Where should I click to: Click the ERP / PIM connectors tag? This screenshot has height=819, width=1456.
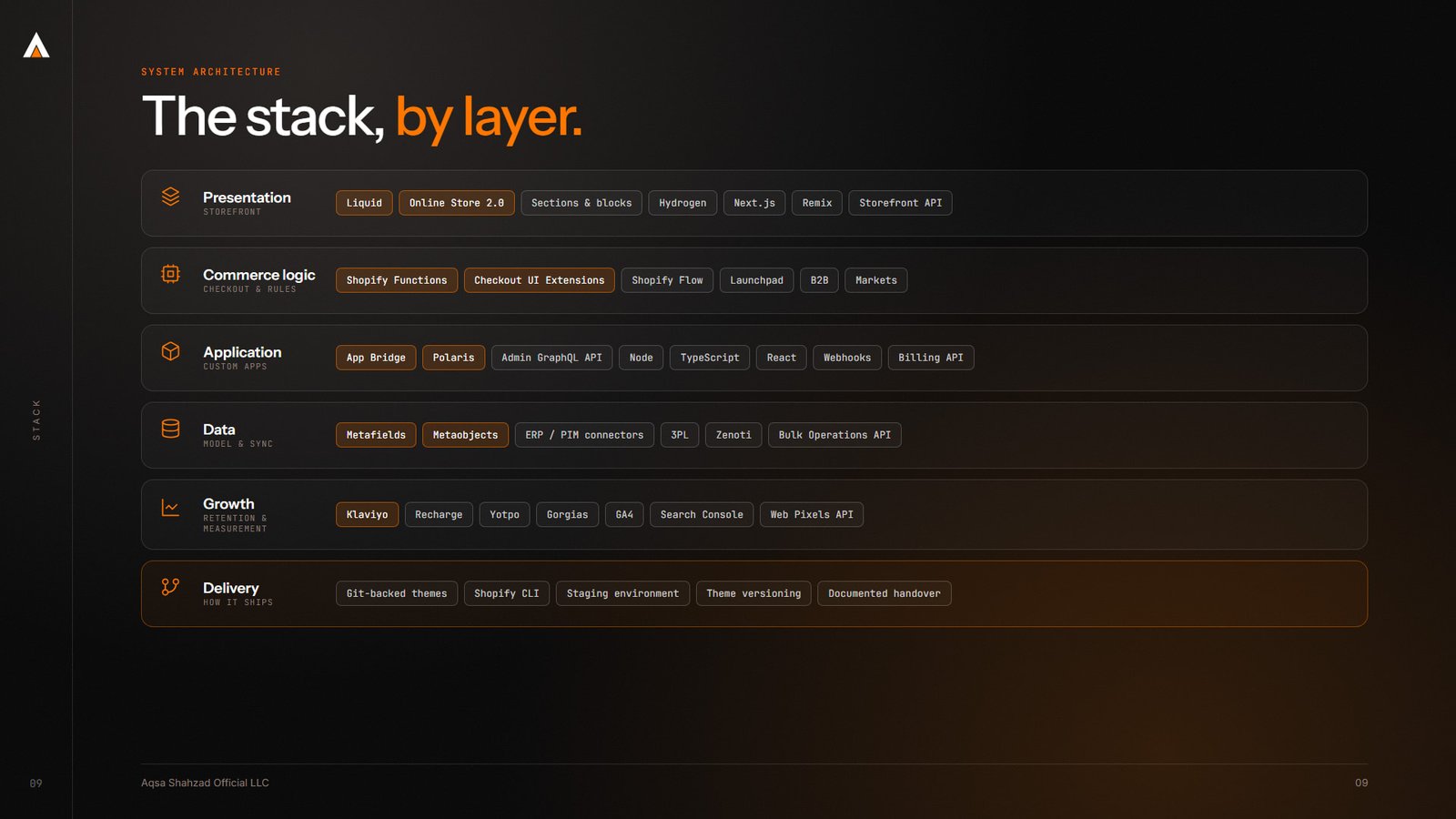(584, 435)
